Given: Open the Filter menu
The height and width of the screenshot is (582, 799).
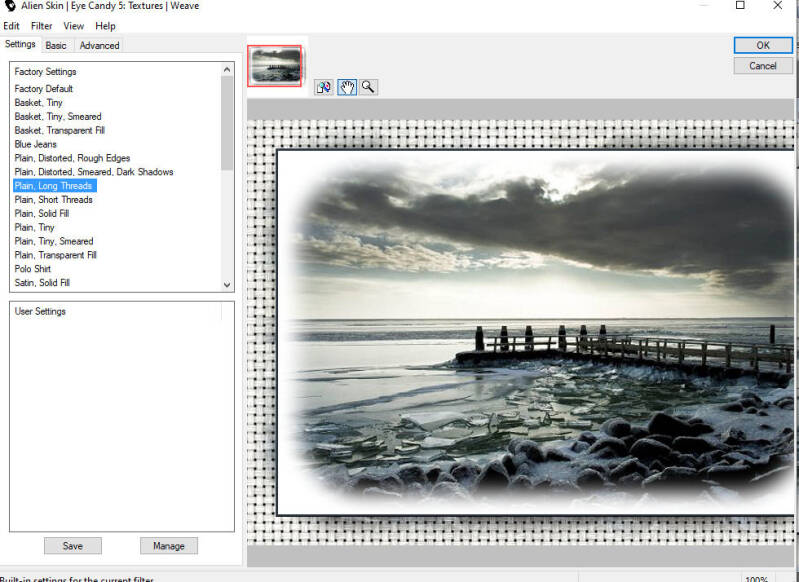Looking at the screenshot, I should click(41, 26).
